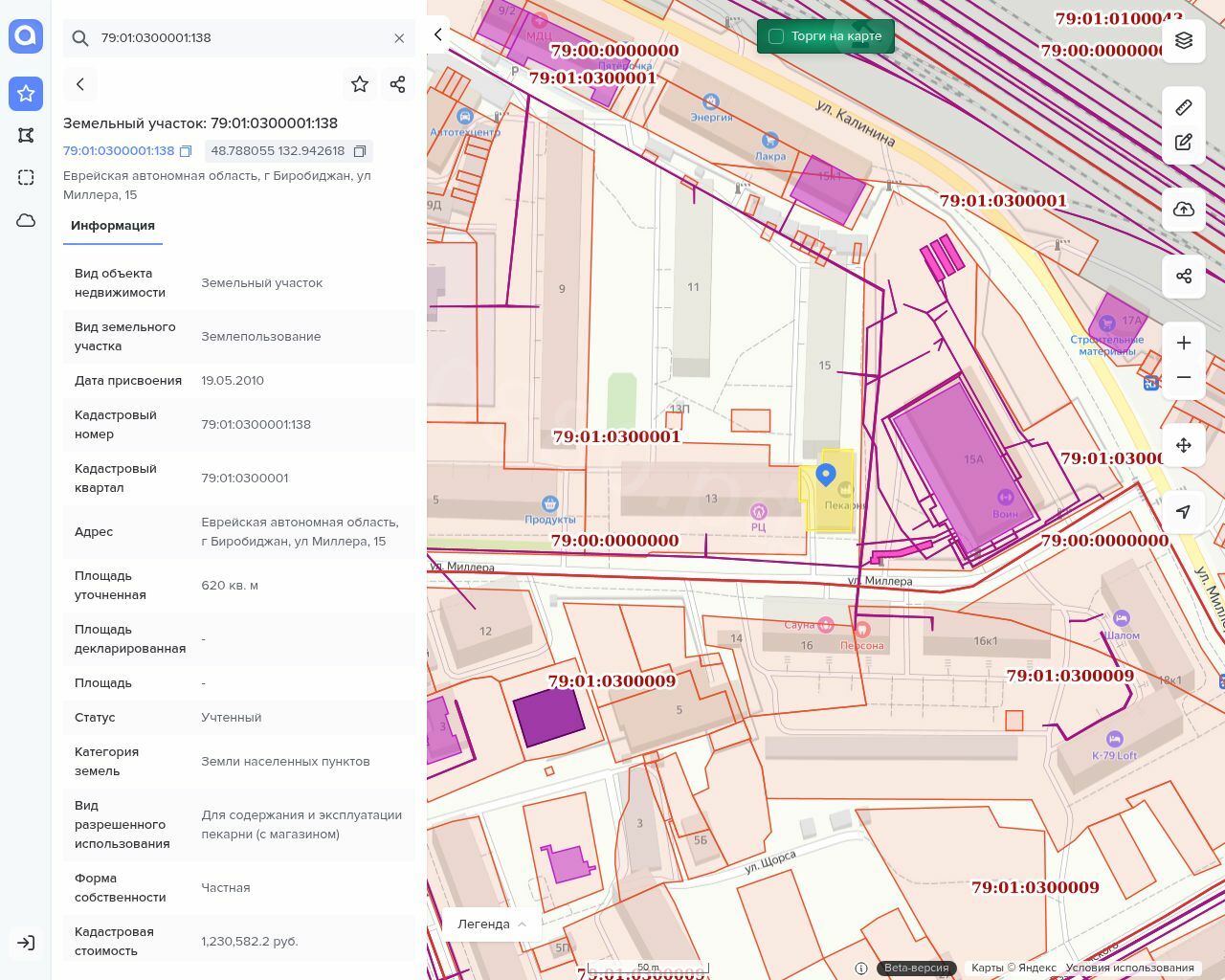Expand the Легенда panel
The width and height of the screenshot is (1225, 980).
click(492, 924)
